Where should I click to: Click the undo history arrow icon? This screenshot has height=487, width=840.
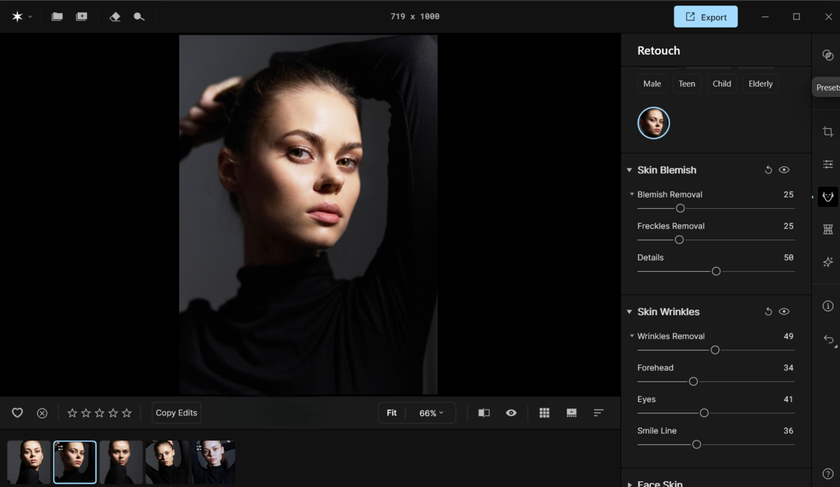click(829, 339)
